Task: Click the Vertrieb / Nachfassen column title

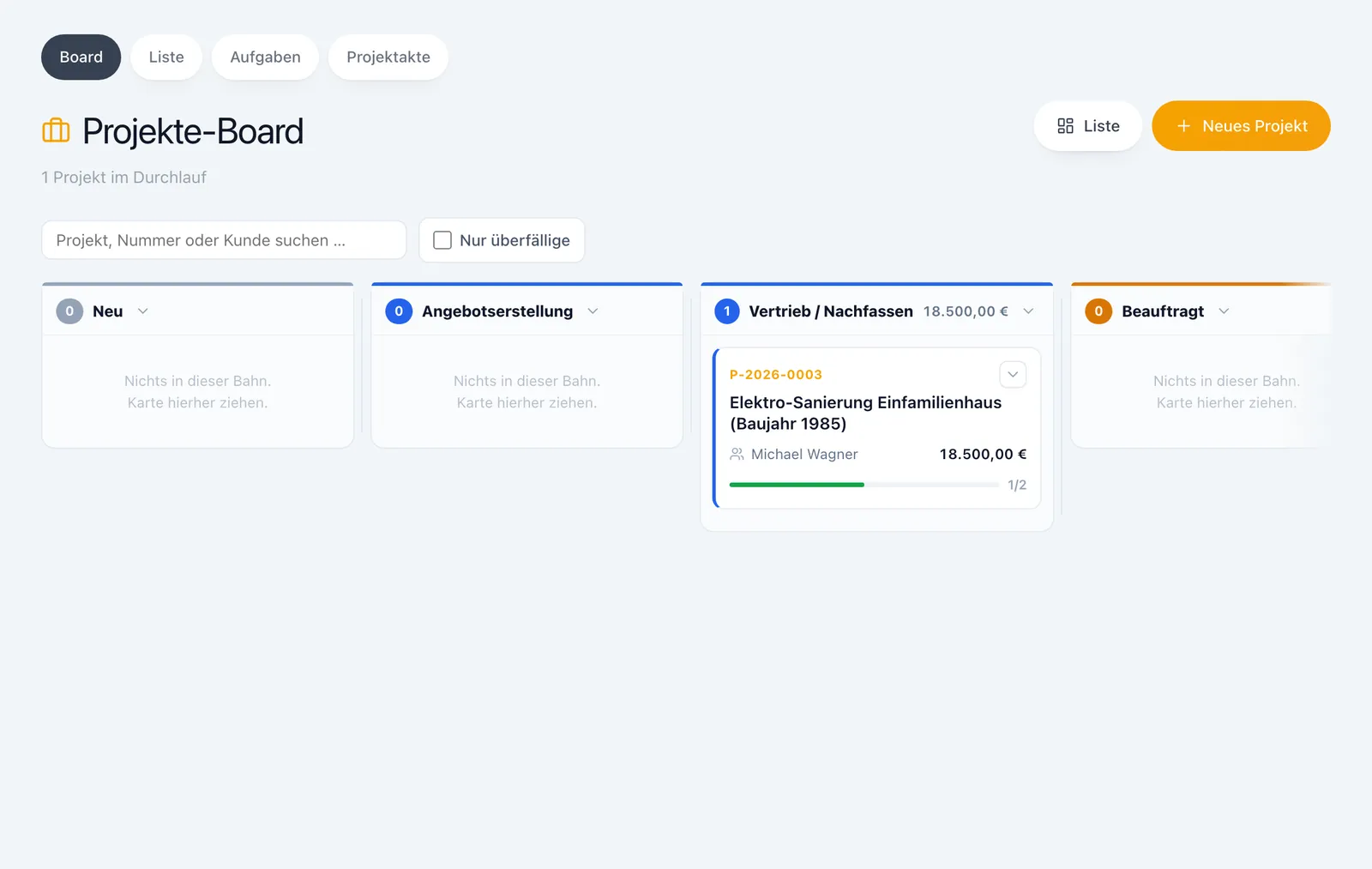Action: (831, 311)
